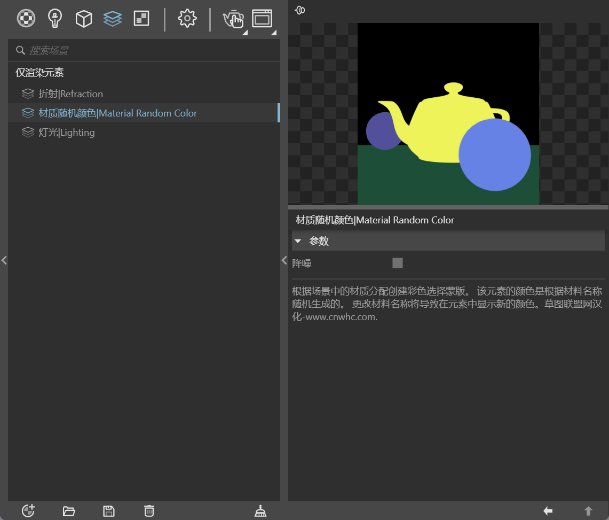
Task: Click the layers icon beside Material Random Color
Action: (x=28, y=113)
